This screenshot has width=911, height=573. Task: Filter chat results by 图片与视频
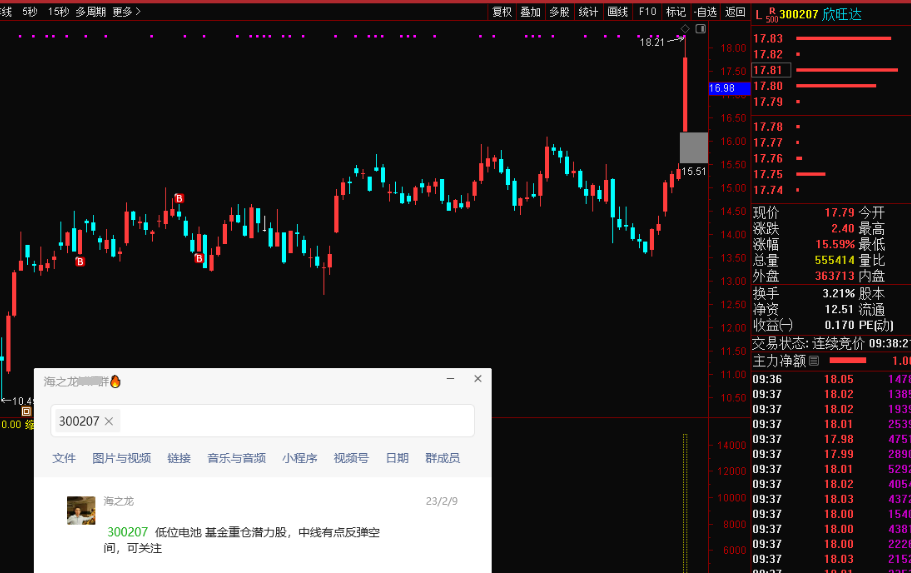121,458
